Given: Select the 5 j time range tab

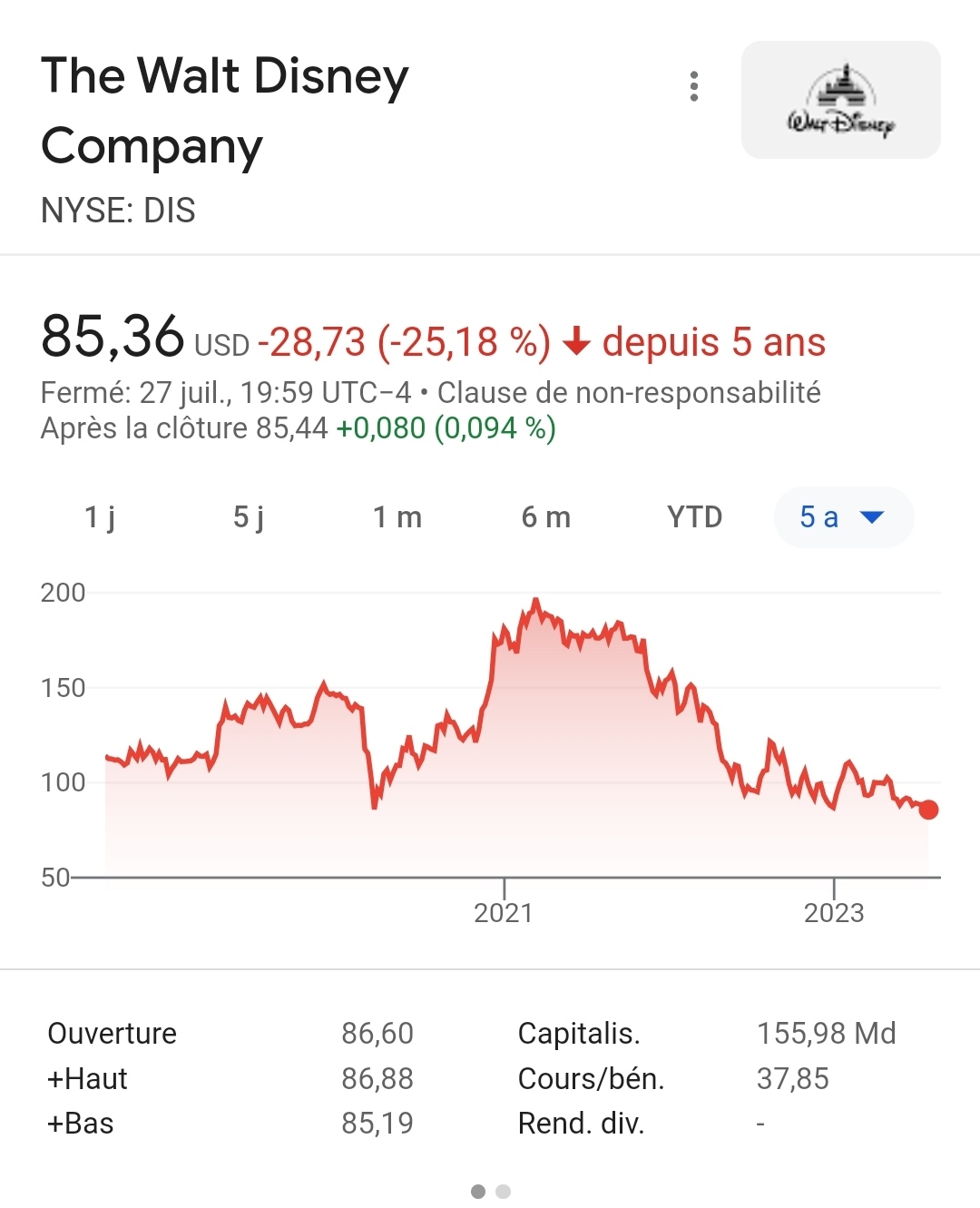Looking at the screenshot, I should point(249,517).
